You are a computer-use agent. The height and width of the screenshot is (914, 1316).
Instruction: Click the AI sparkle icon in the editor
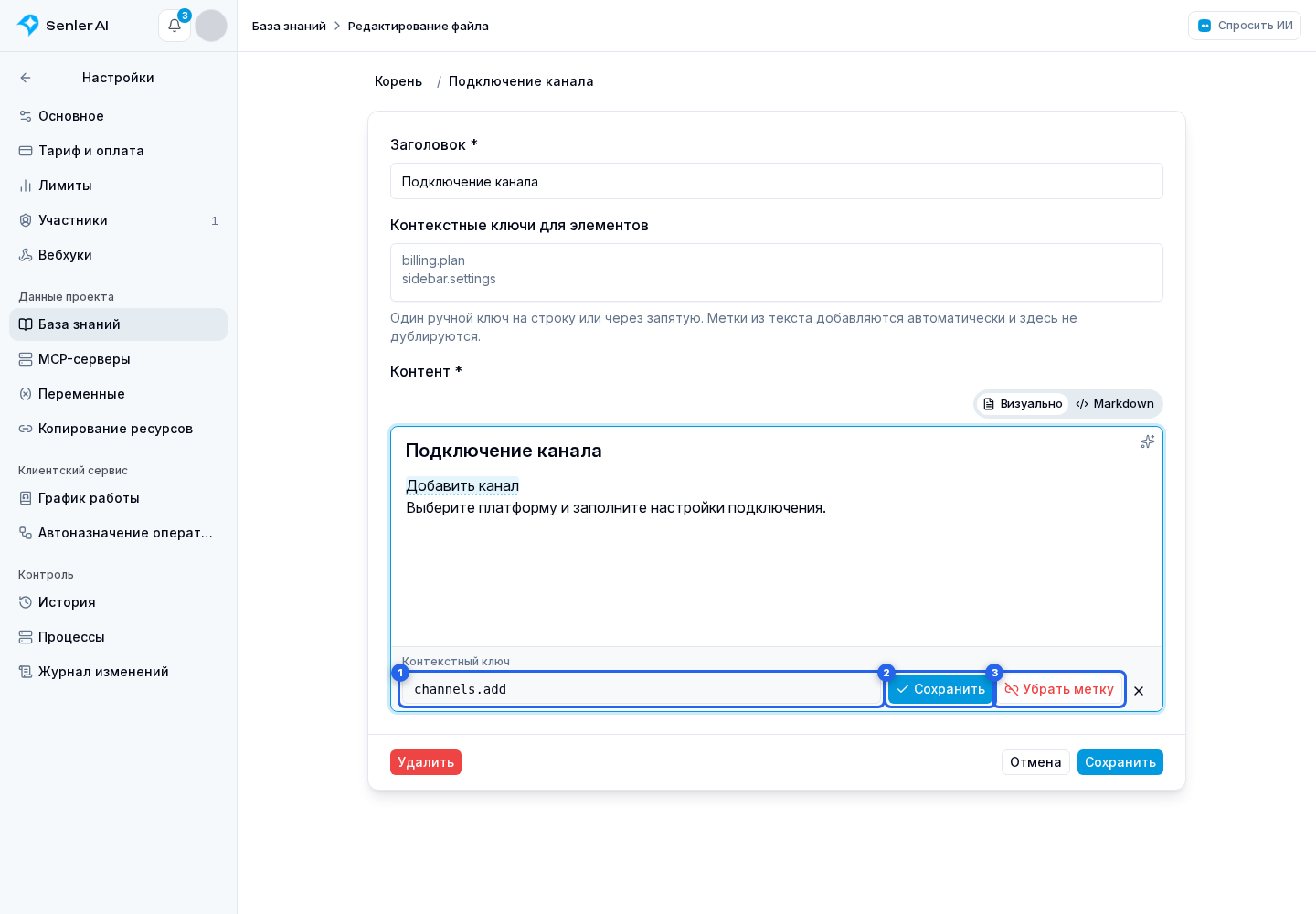click(x=1148, y=441)
